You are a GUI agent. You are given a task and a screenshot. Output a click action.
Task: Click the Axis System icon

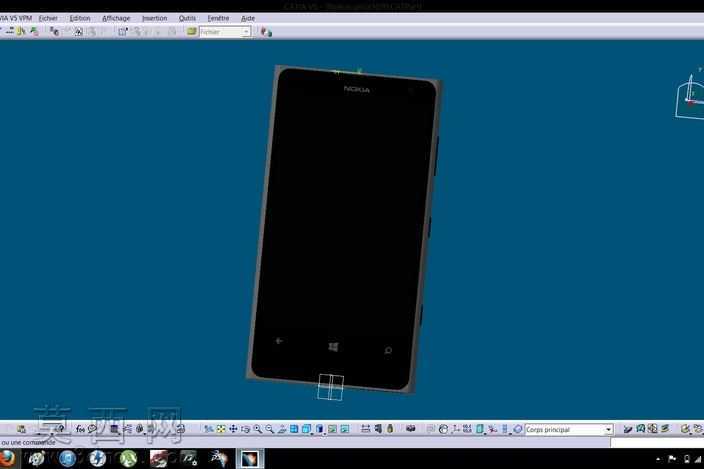pos(455,429)
